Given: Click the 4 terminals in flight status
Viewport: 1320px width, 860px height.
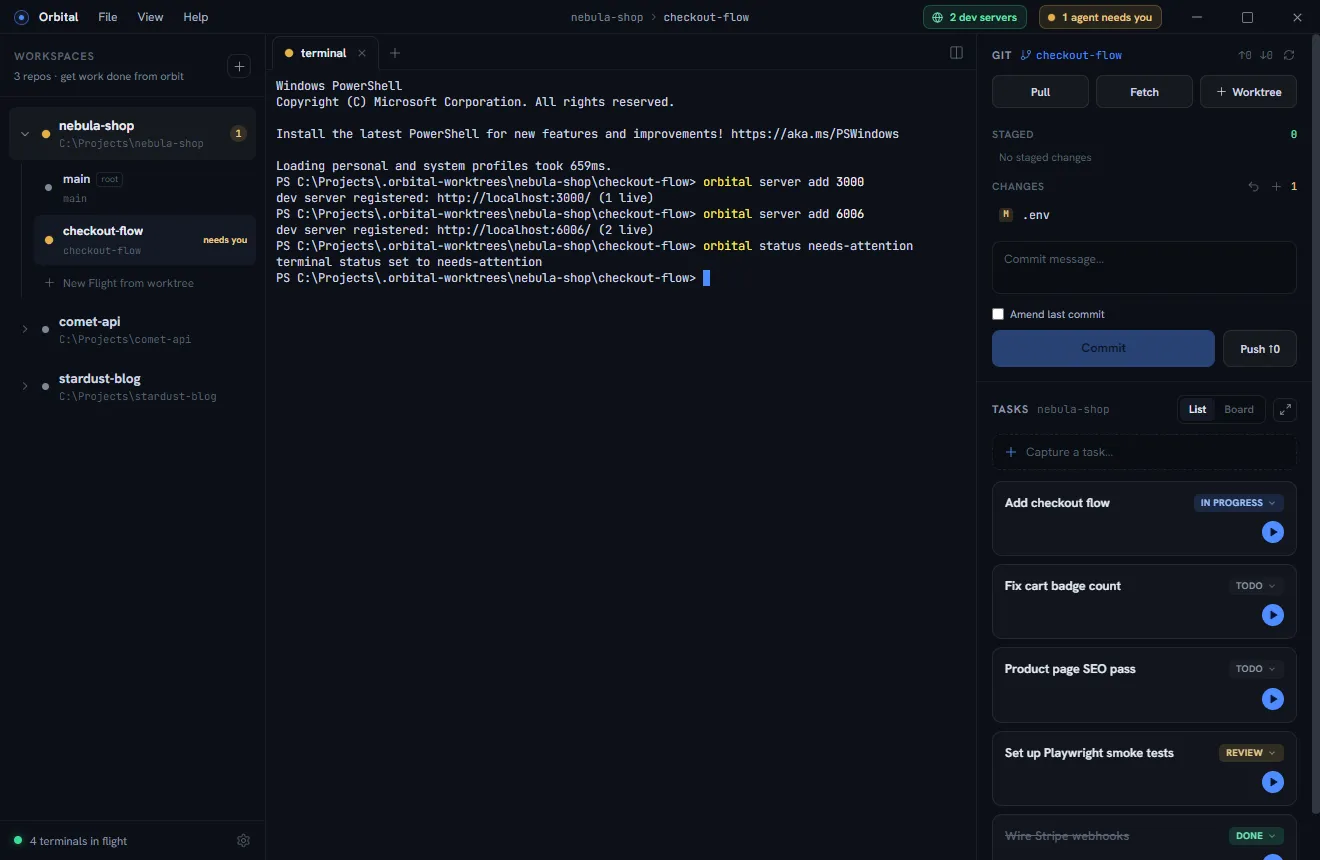Looking at the screenshot, I should [70, 841].
